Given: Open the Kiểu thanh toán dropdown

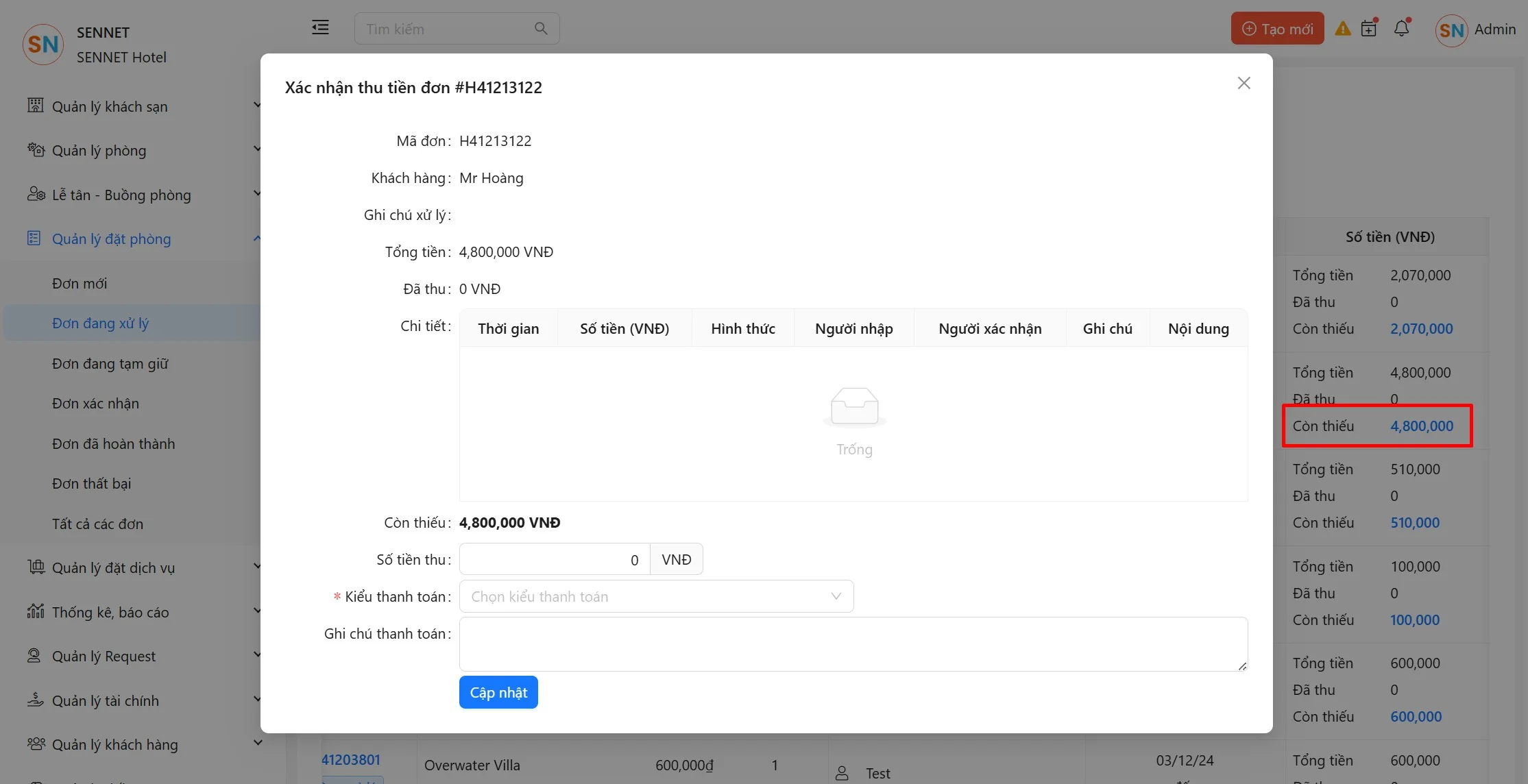Looking at the screenshot, I should coord(656,596).
